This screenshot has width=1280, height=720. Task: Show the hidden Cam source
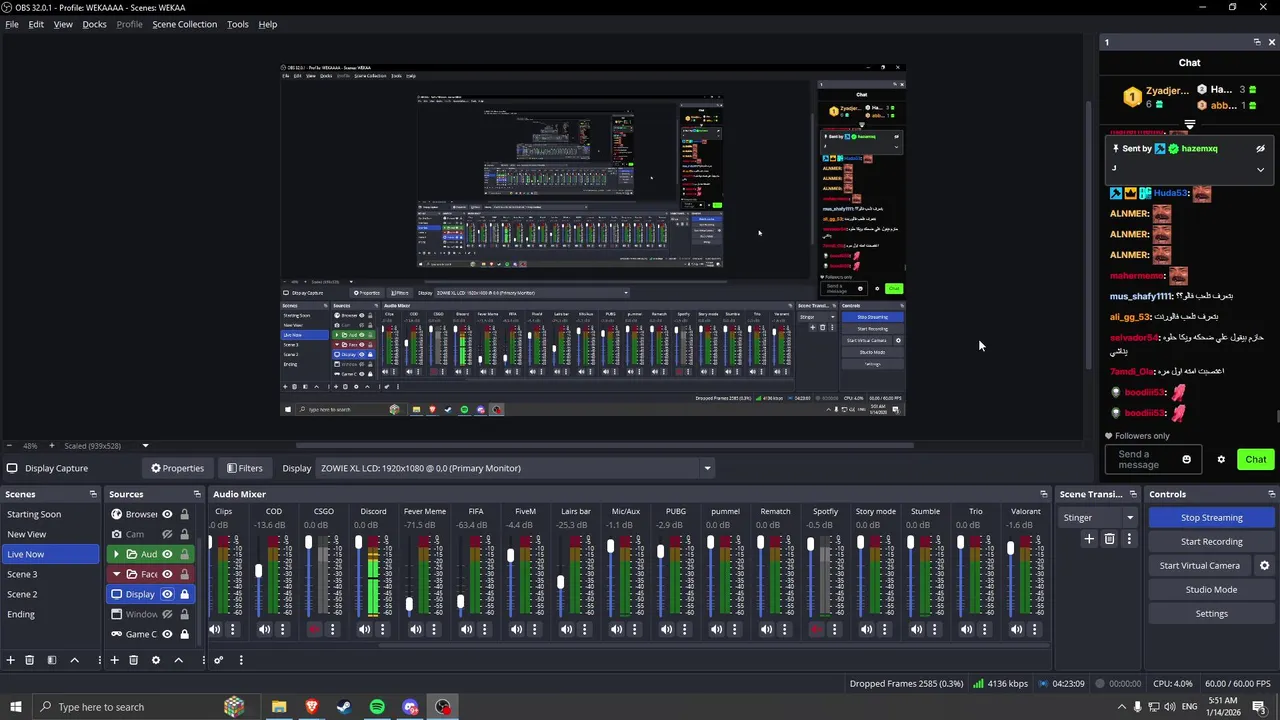point(167,534)
